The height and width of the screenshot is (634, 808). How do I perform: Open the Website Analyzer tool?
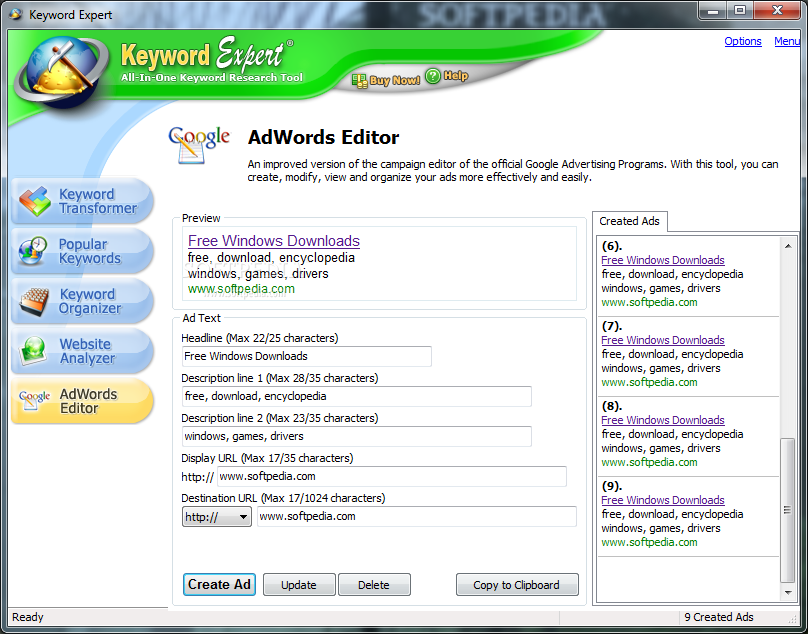(82, 351)
